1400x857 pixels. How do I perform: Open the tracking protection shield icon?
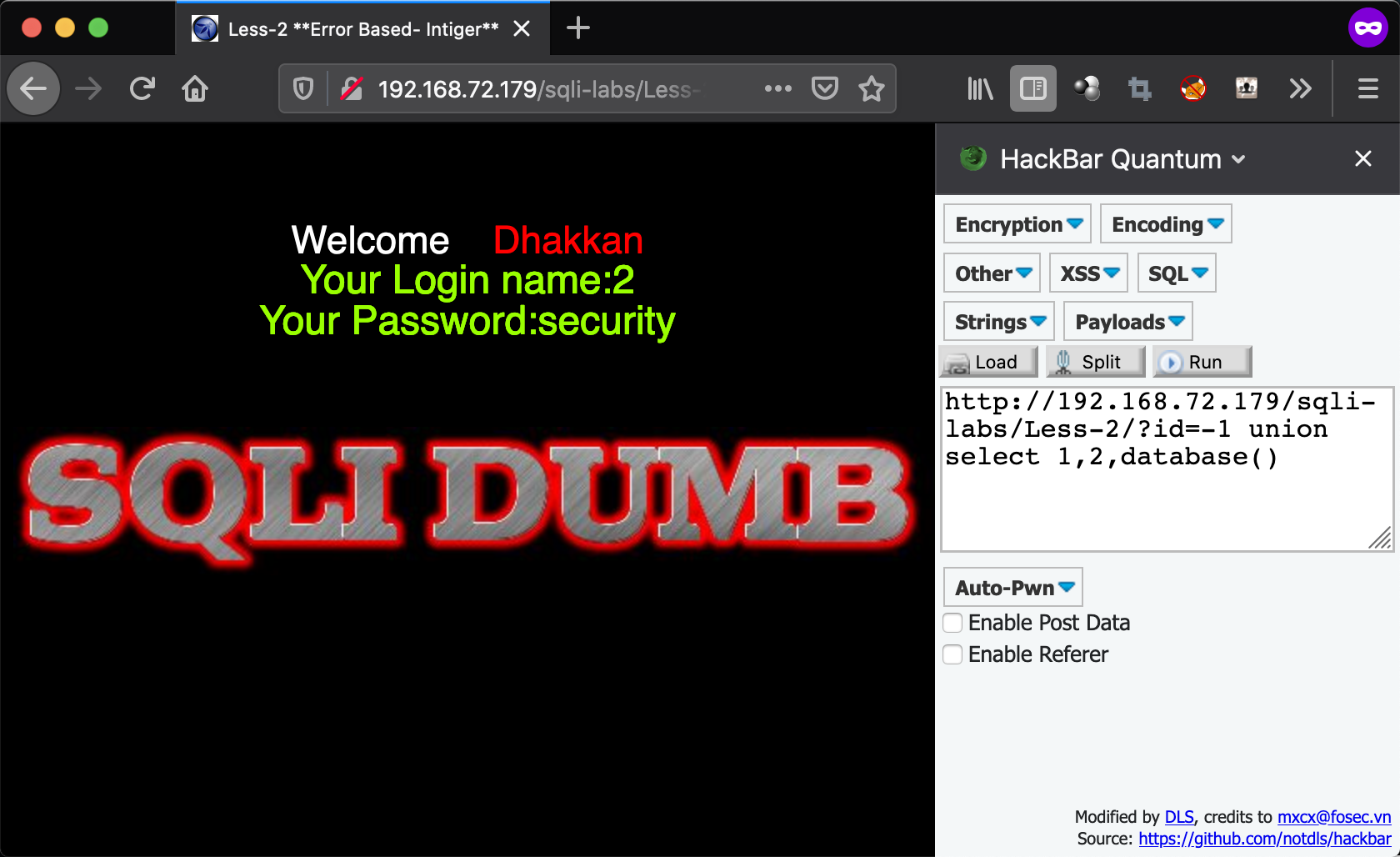click(303, 88)
